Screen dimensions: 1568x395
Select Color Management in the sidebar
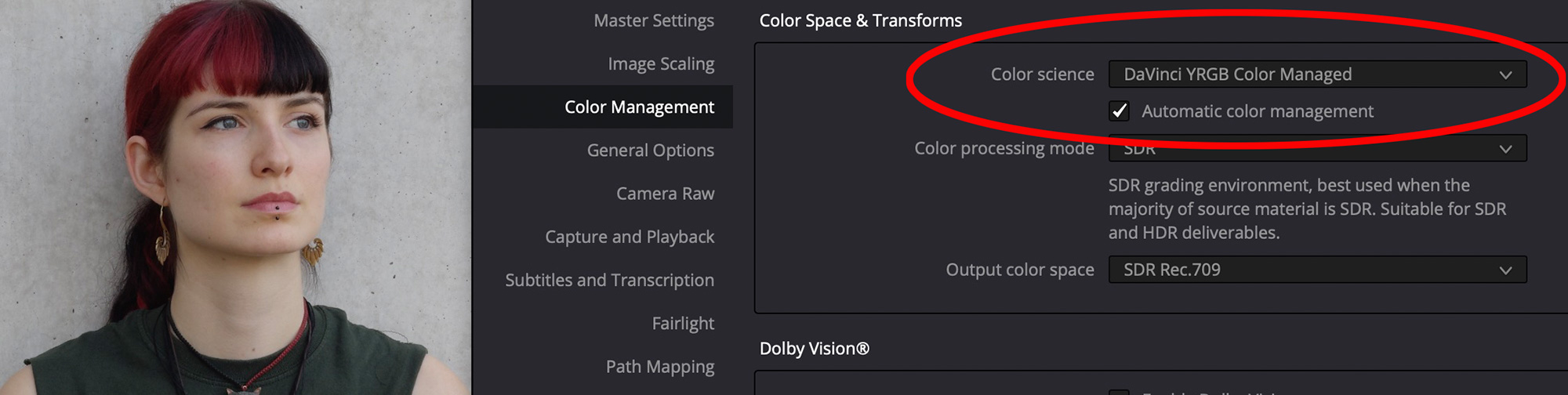click(602, 107)
